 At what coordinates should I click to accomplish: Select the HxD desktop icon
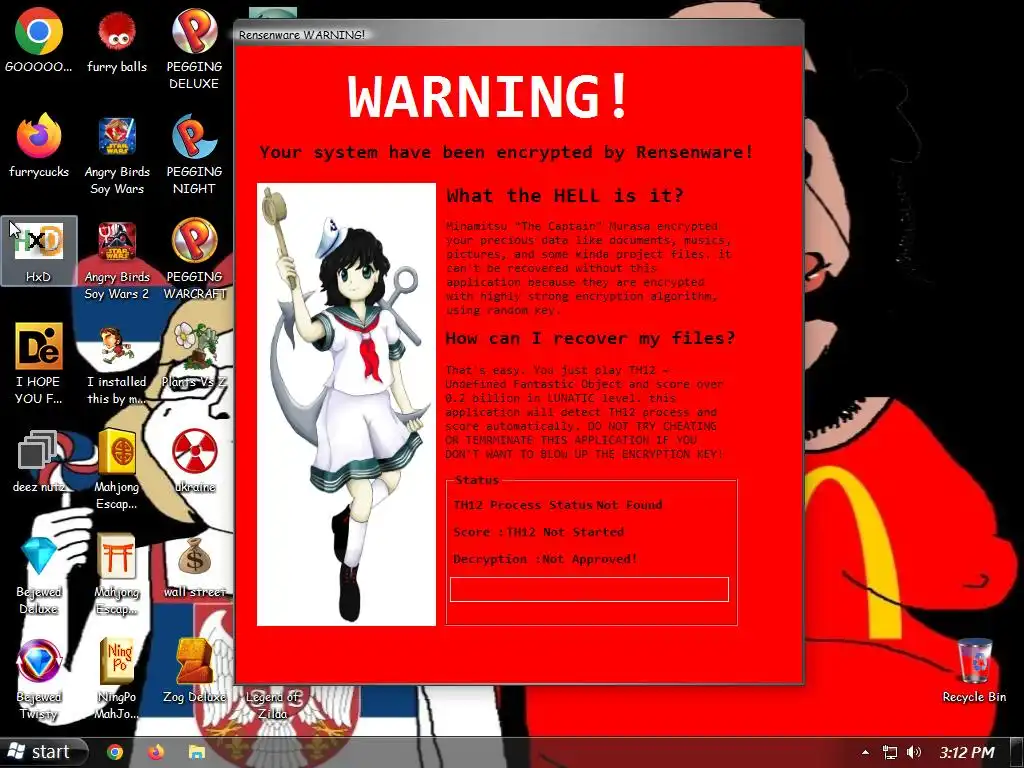coord(39,251)
